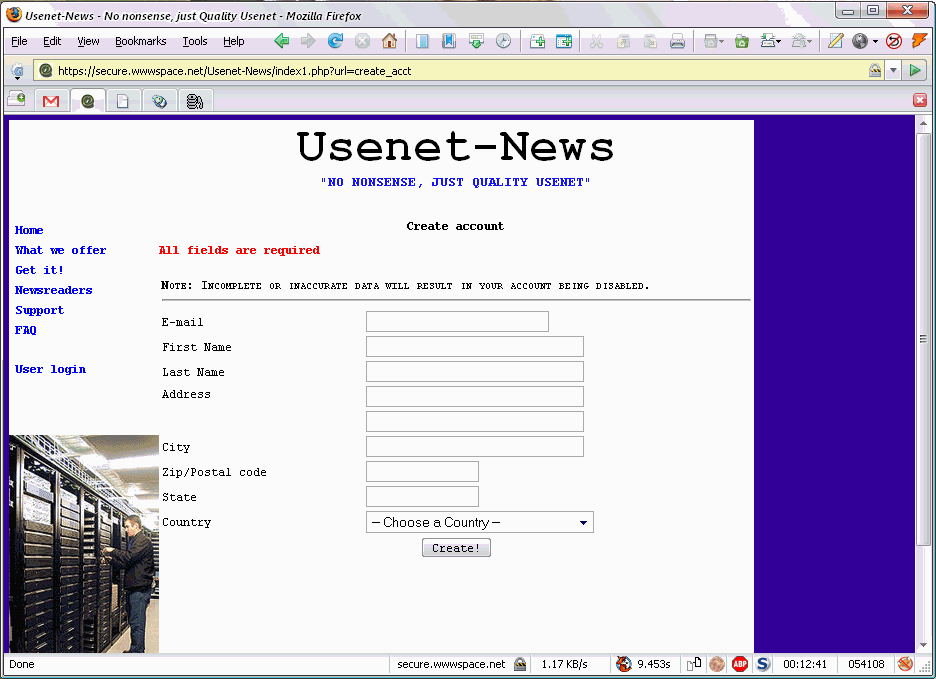Open the File menu
The width and height of the screenshot is (936, 679).
coord(19,41)
